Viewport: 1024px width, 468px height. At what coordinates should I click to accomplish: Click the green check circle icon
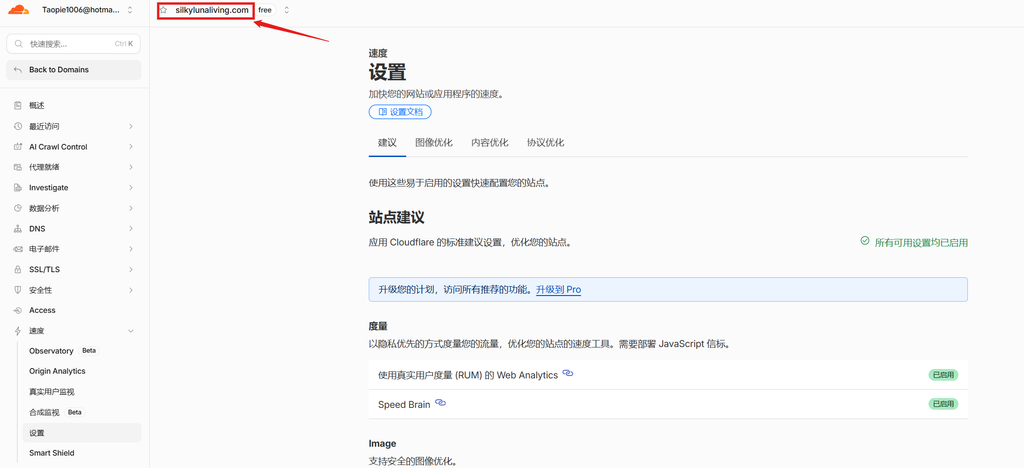(x=865, y=242)
